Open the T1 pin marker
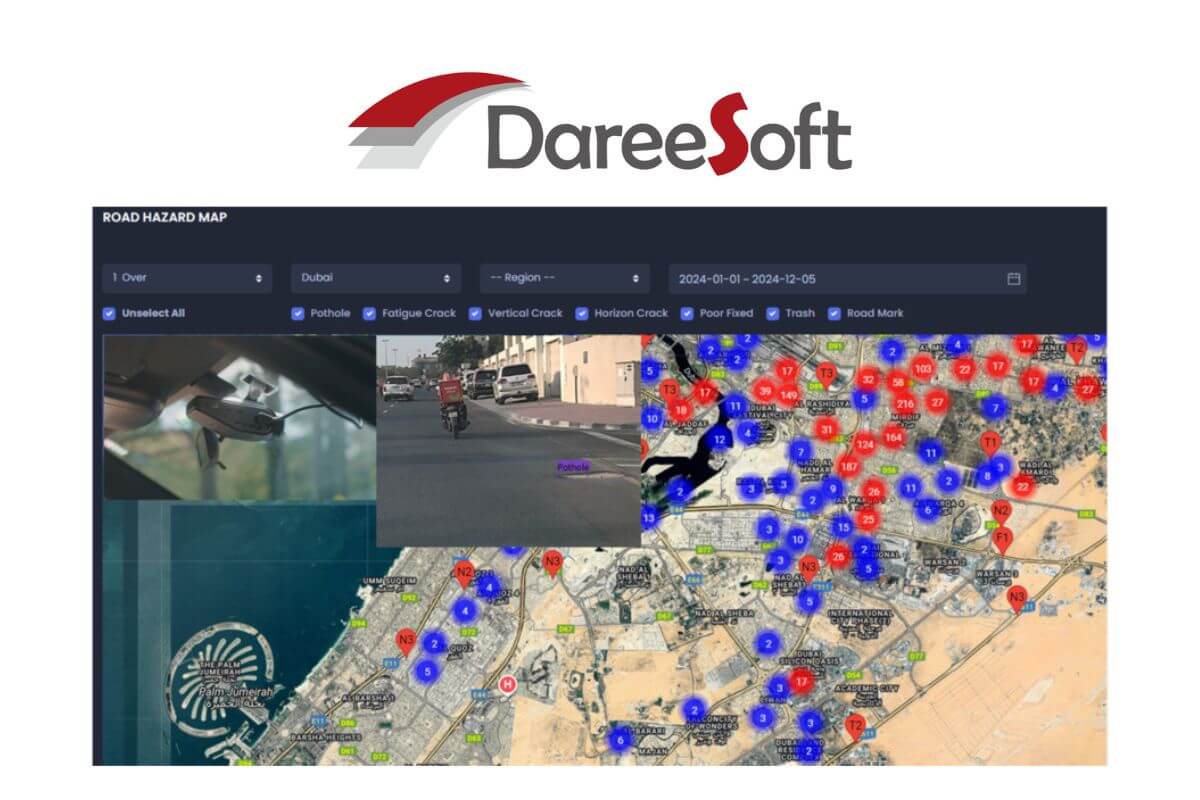The height and width of the screenshot is (800, 1200). point(990,441)
